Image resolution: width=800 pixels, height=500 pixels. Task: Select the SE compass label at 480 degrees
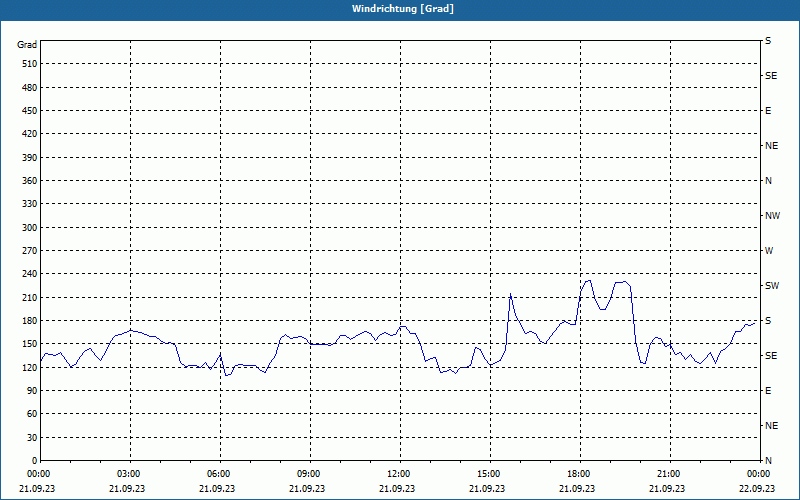(x=771, y=76)
